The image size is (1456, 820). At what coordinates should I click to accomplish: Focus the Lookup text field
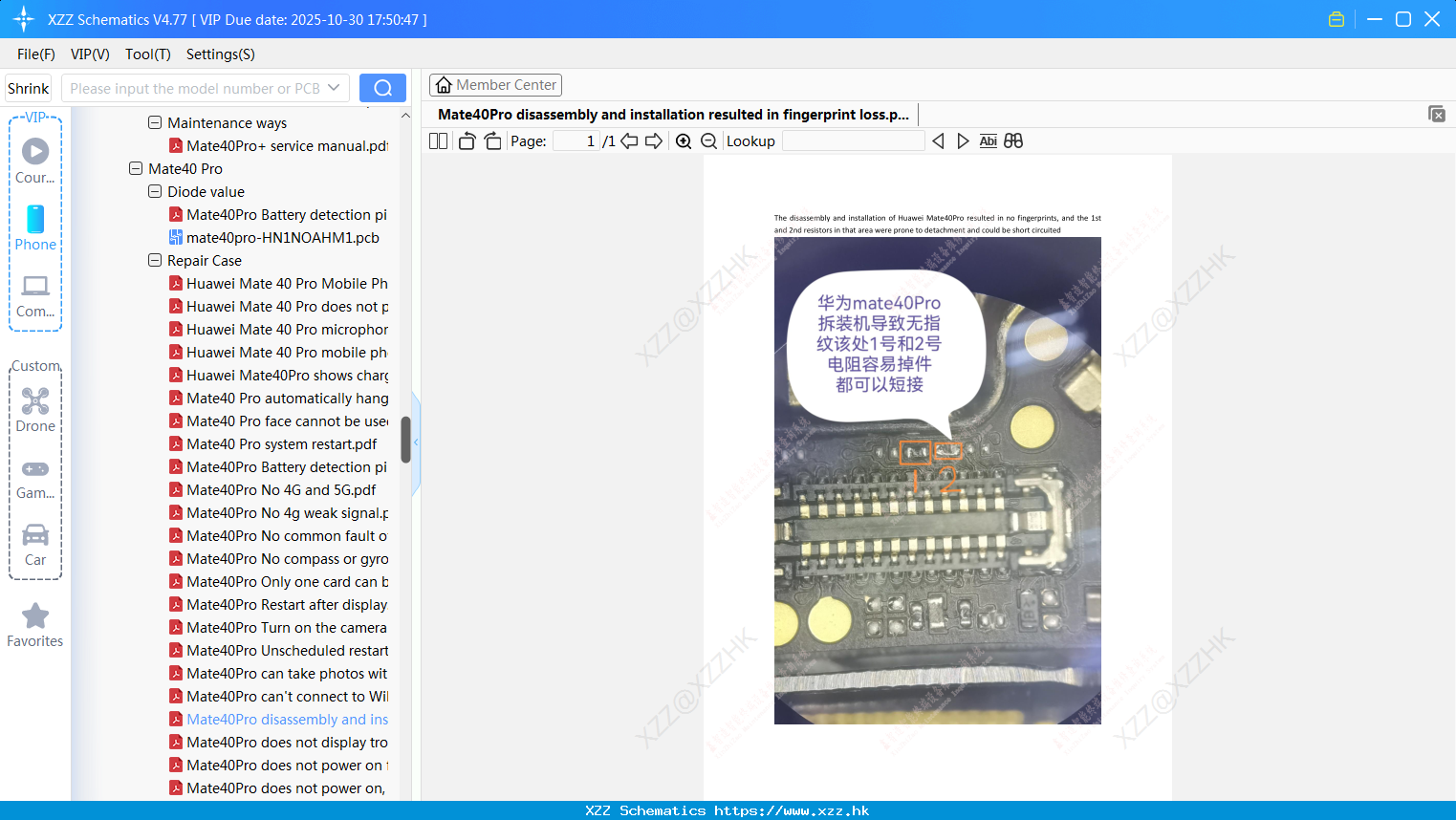tap(853, 140)
